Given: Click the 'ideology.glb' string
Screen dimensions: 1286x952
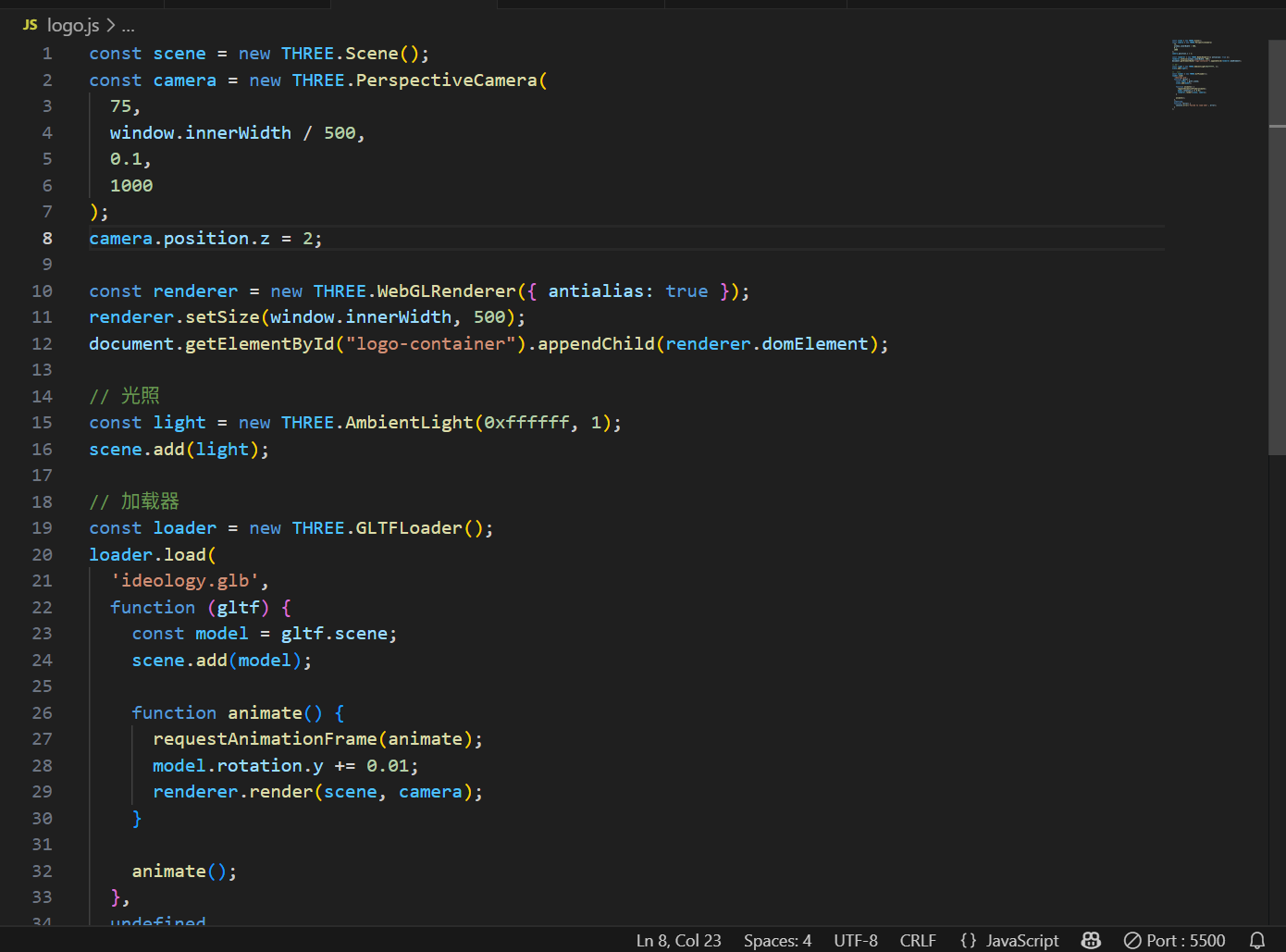Looking at the screenshot, I should pos(185,581).
